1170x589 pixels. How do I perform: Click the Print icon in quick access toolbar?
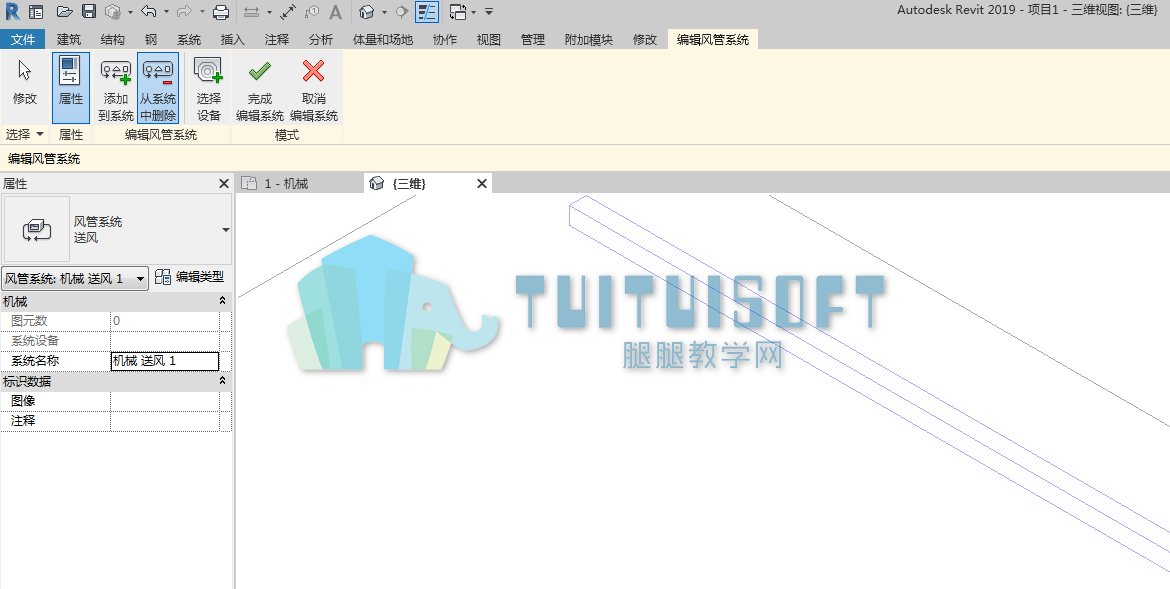tap(221, 11)
